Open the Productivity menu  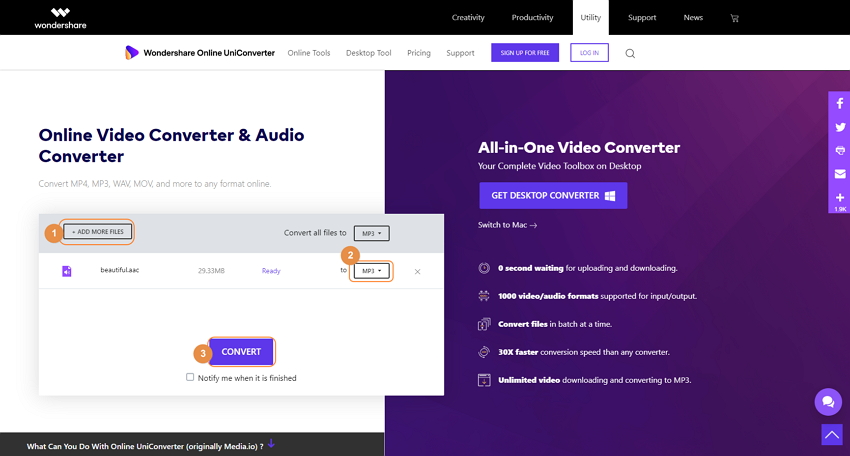[x=532, y=17]
